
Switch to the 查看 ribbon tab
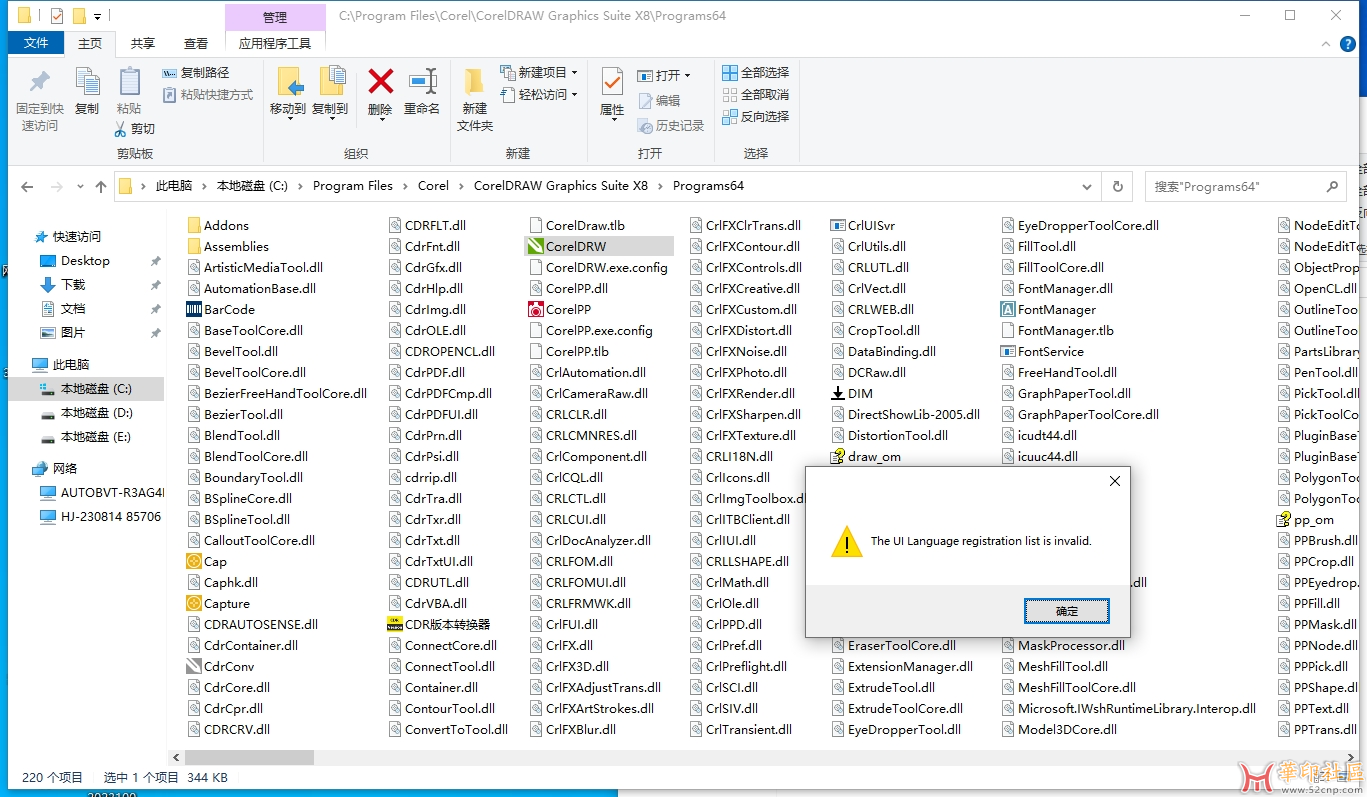click(196, 44)
